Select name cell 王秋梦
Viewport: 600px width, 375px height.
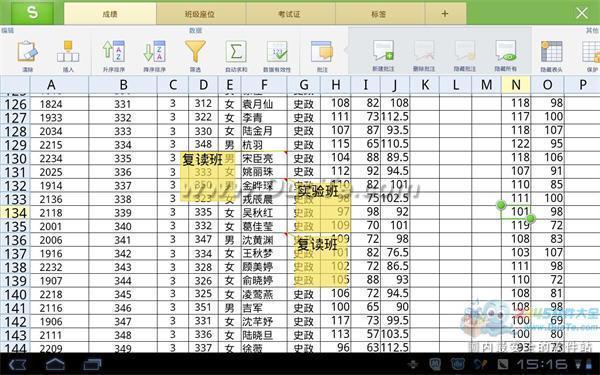coord(264,254)
